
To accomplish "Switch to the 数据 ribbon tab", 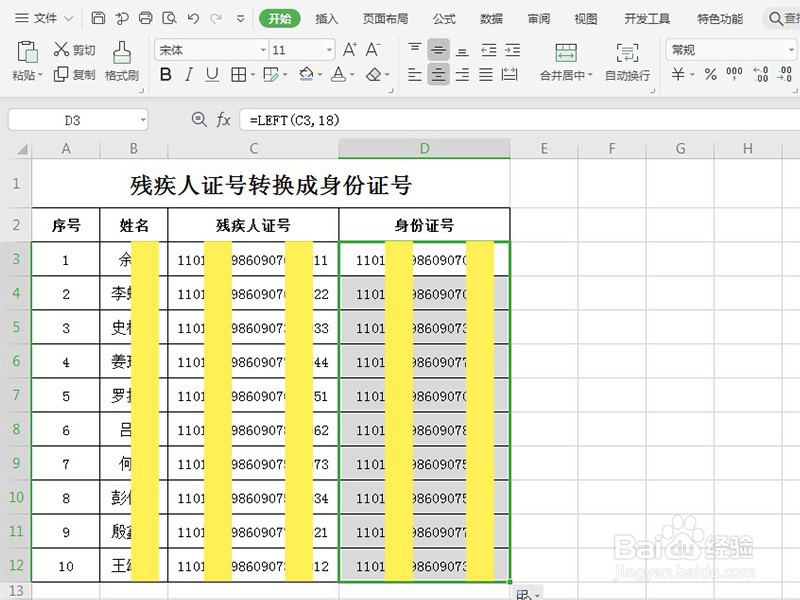I will click(x=490, y=18).
